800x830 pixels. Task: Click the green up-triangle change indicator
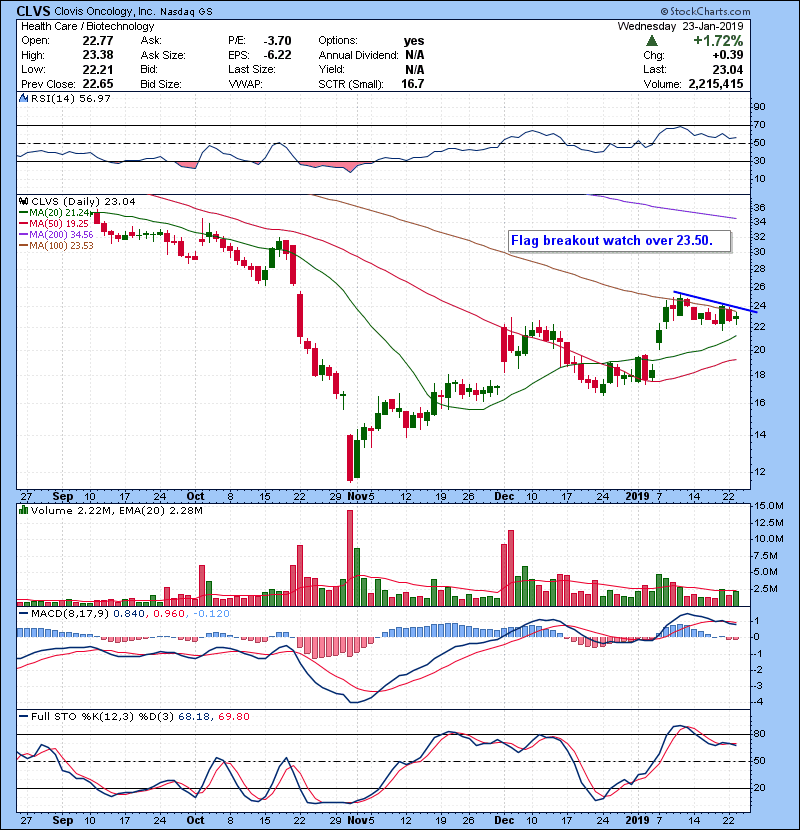(x=652, y=41)
